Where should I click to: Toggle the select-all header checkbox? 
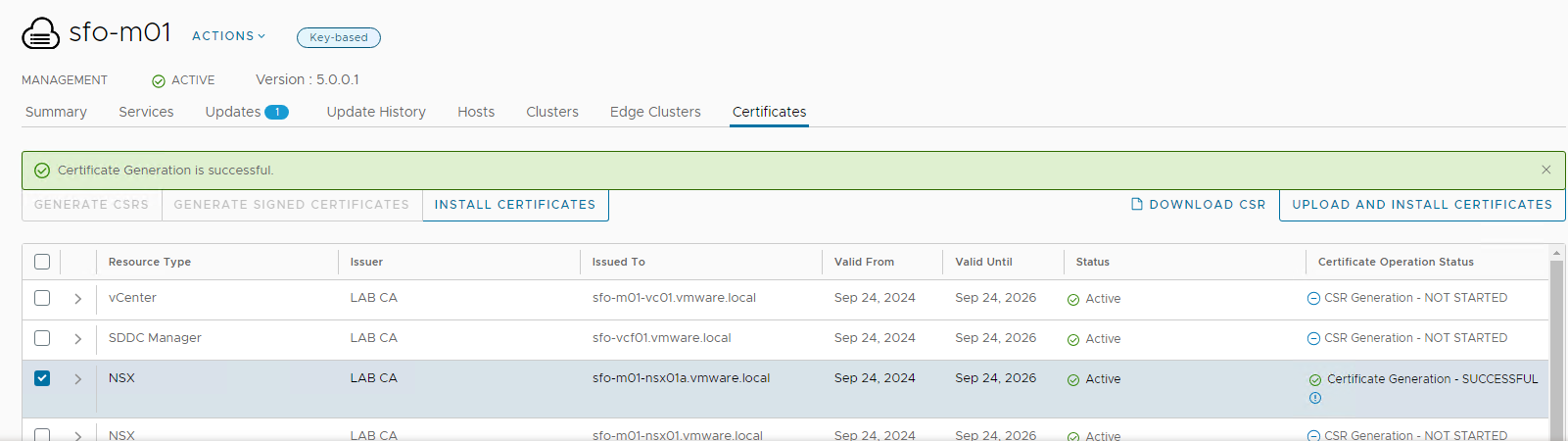click(42, 262)
